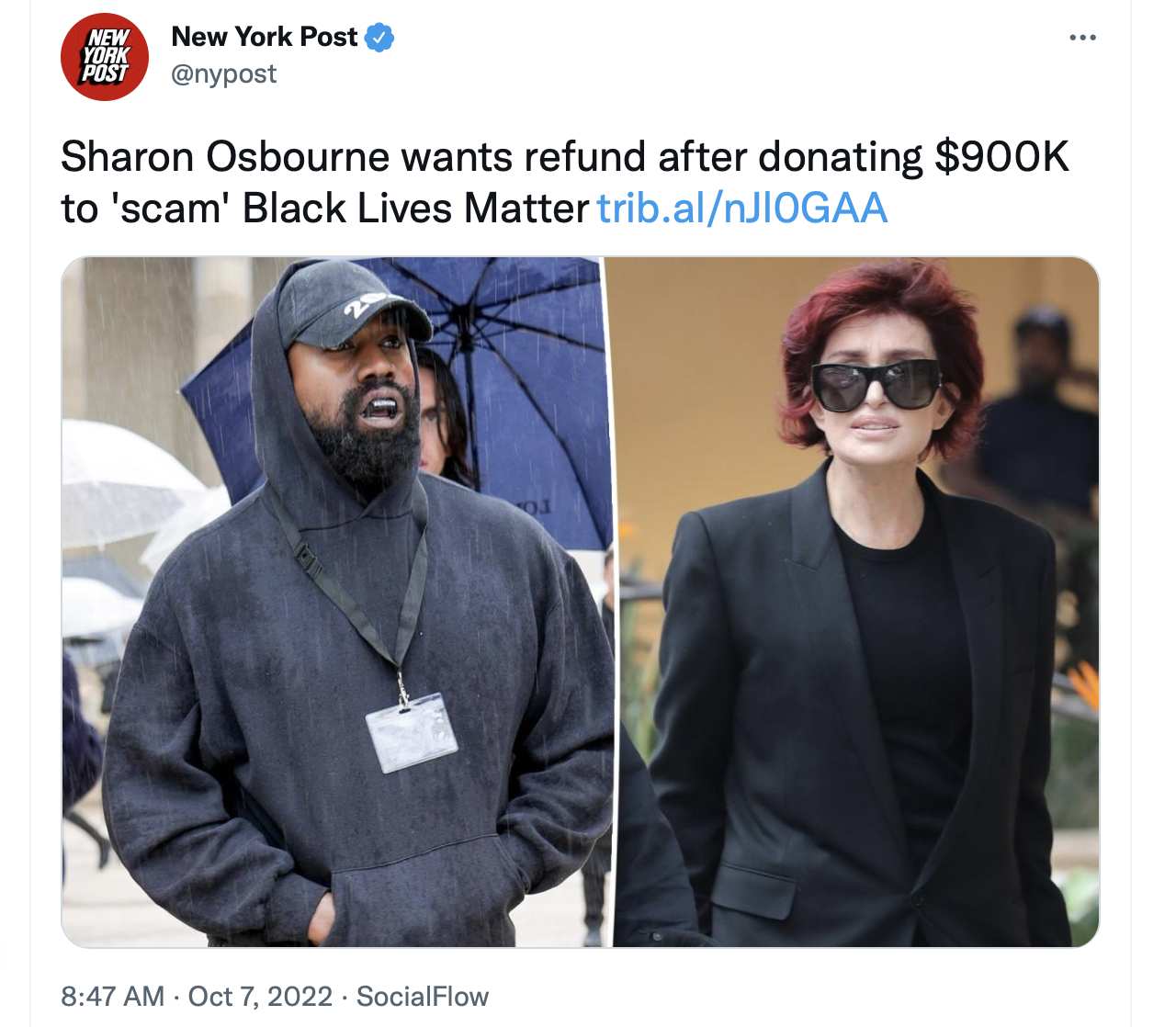Image resolution: width=1176 pixels, height=1027 pixels.
Task: Click the ID badge on the lanyard
Action: click(x=412, y=732)
